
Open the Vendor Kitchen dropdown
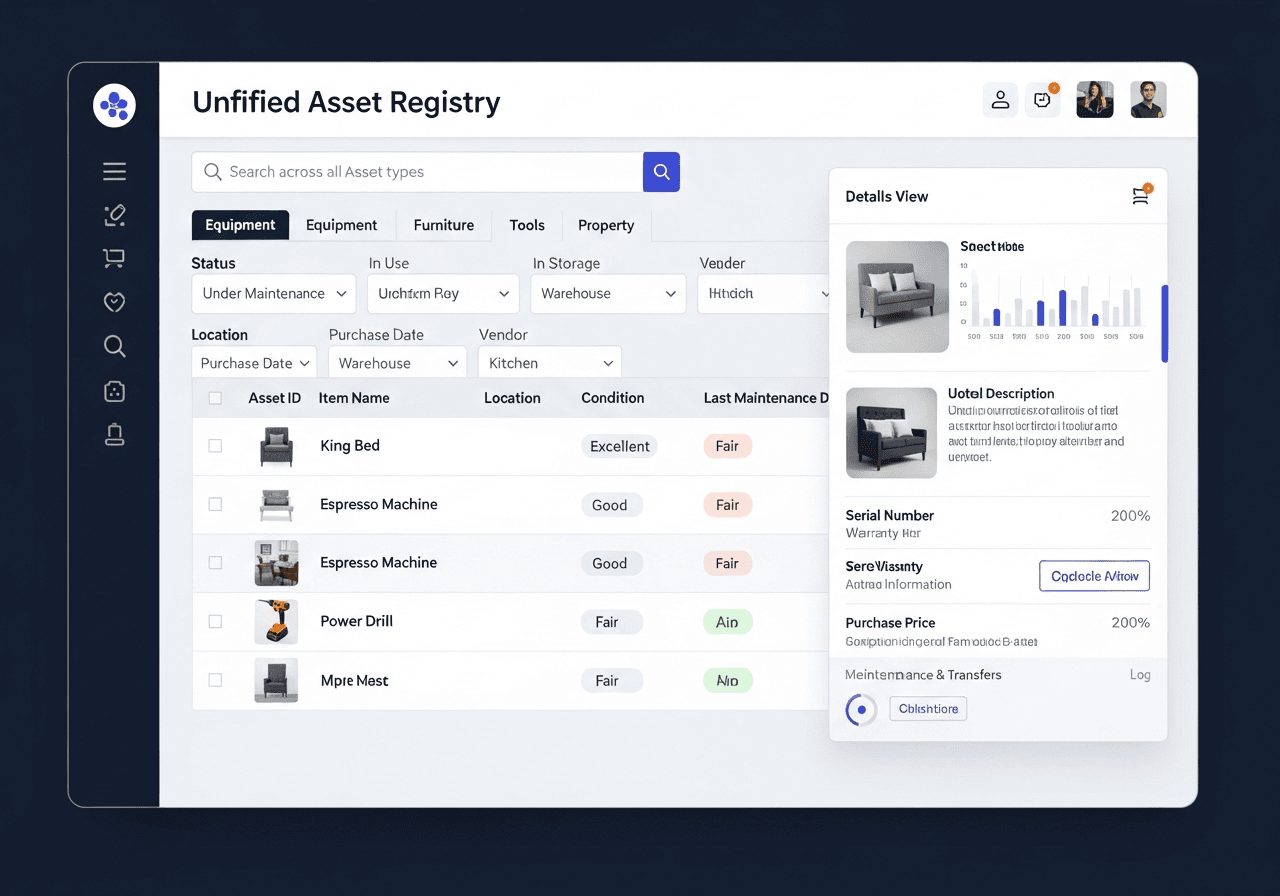click(549, 362)
